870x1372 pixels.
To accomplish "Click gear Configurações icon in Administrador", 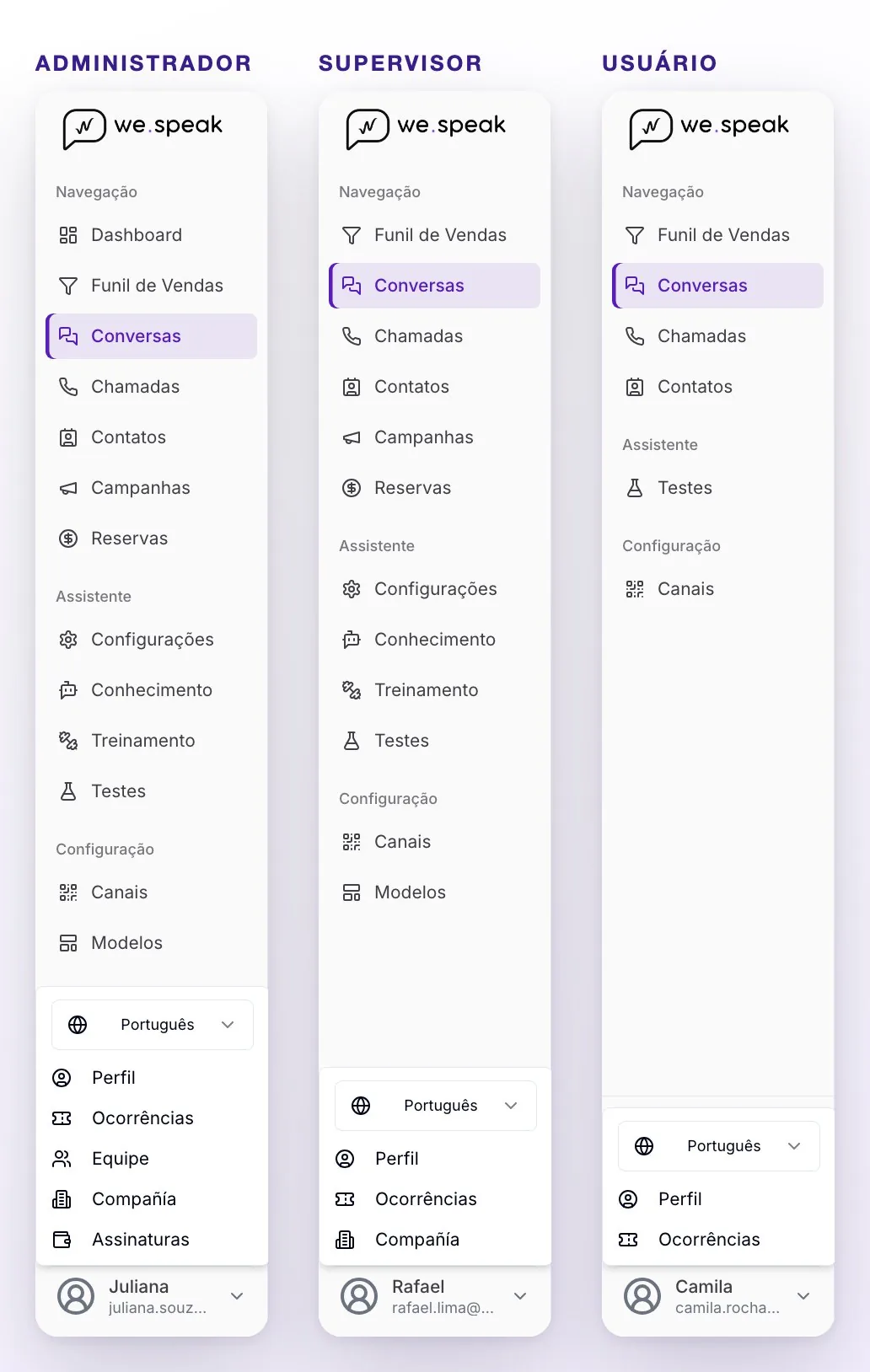I will point(68,640).
